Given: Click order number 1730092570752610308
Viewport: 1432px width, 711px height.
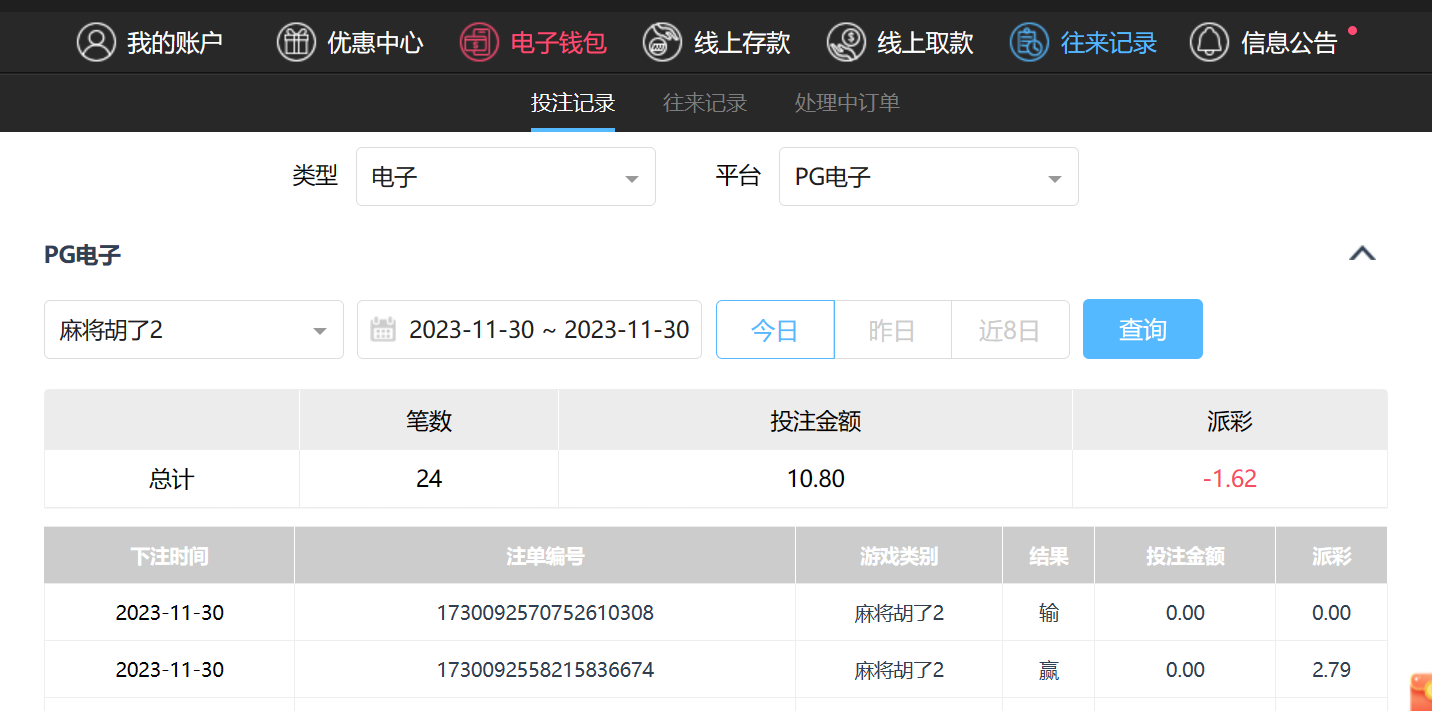Looking at the screenshot, I should (x=545, y=613).
